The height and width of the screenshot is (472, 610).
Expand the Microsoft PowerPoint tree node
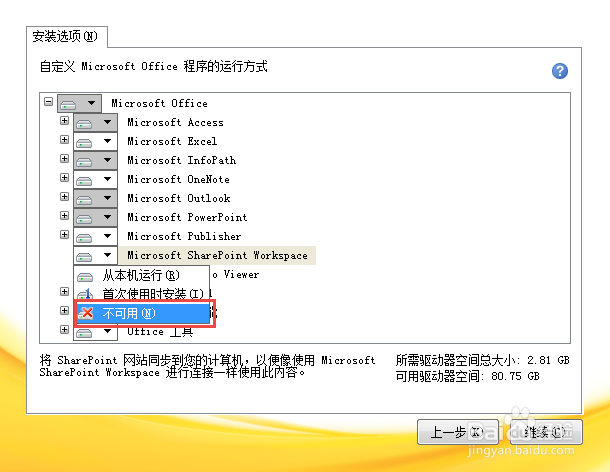(65, 216)
